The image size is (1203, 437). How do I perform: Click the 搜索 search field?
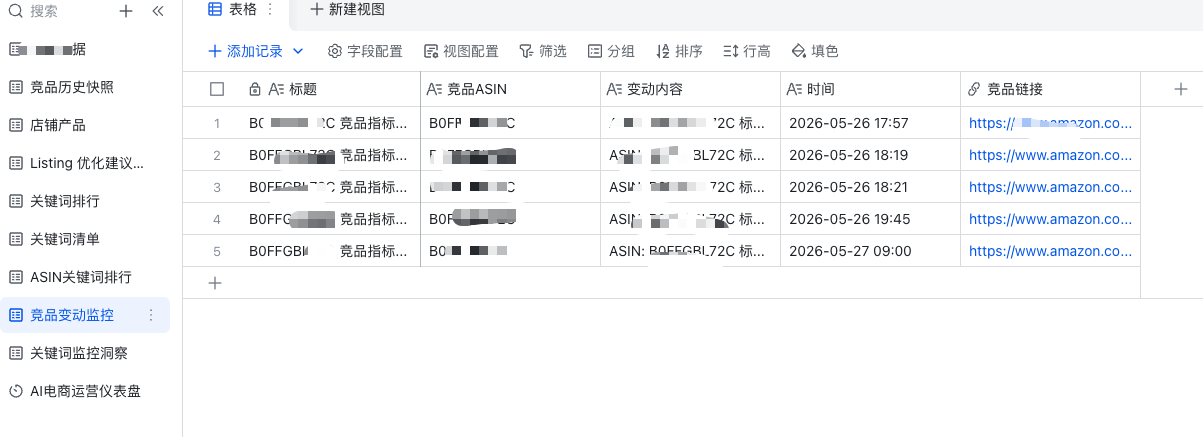click(44, 11)
